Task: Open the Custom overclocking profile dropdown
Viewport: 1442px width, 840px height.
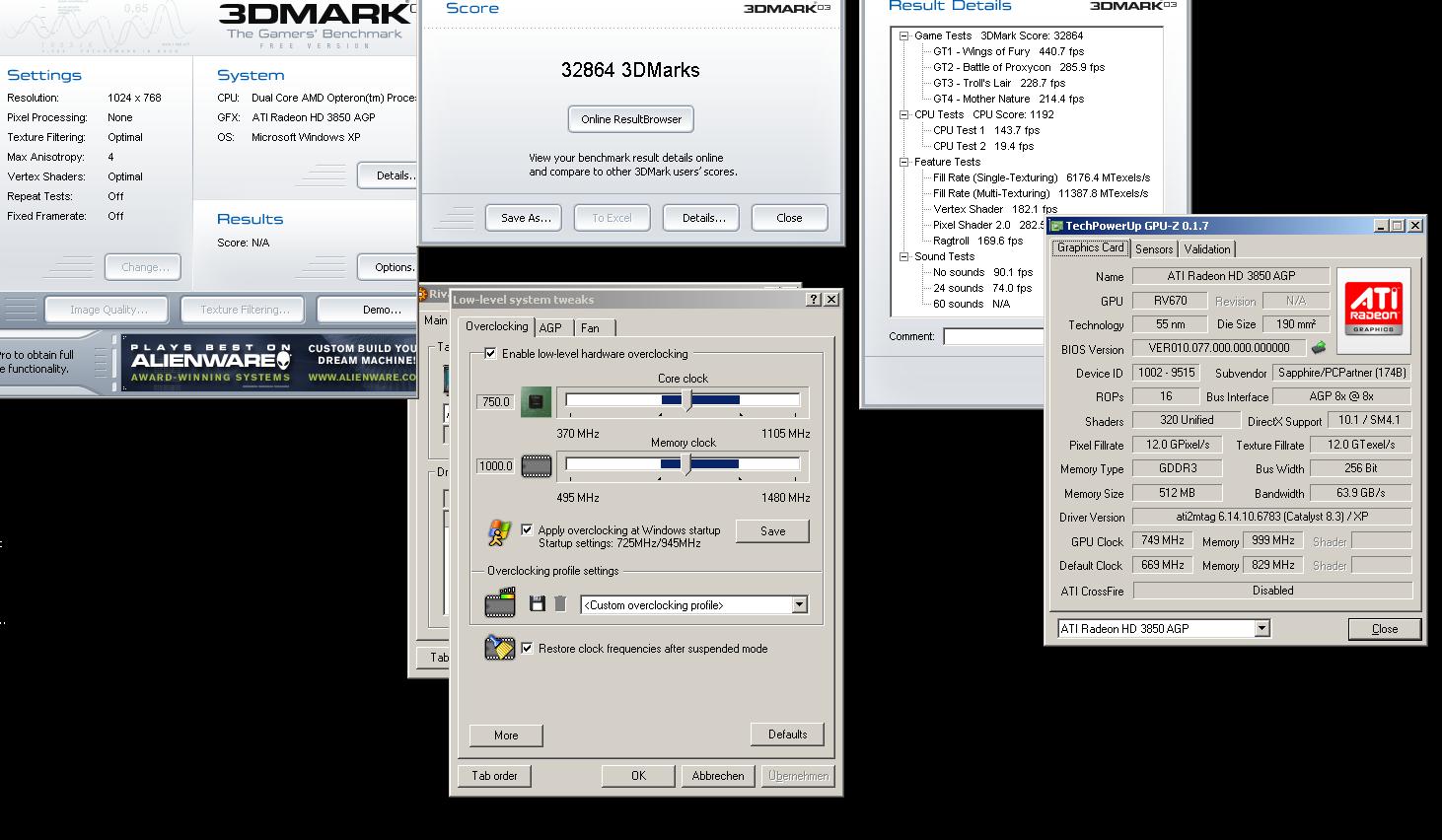Action: click(799, 605)
